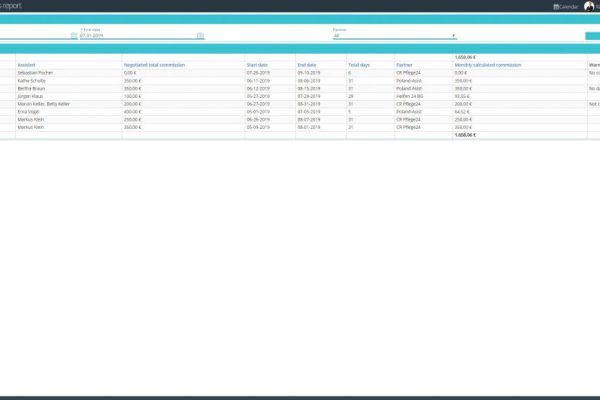Click start date 07-26-2019 cell
This screenshot has width=600, height=400.
tap(258, 73)
